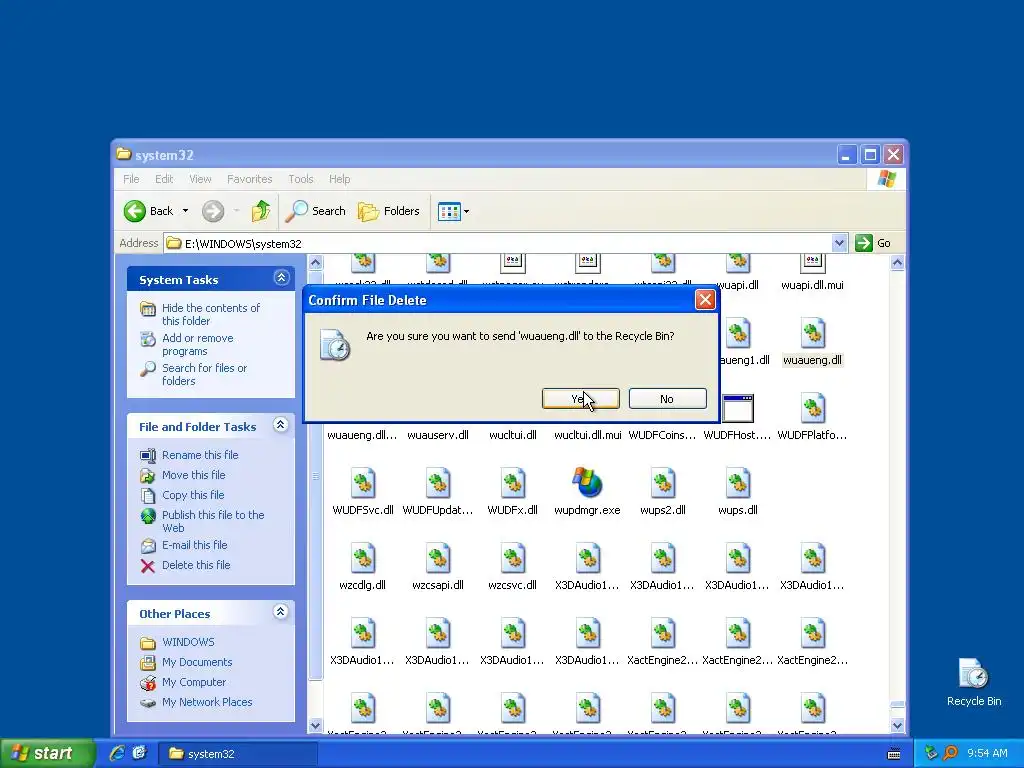Select the wuapi.dll.mui file icon
This screenshot has height=768, width=1024.
click(x=813, y=263)
